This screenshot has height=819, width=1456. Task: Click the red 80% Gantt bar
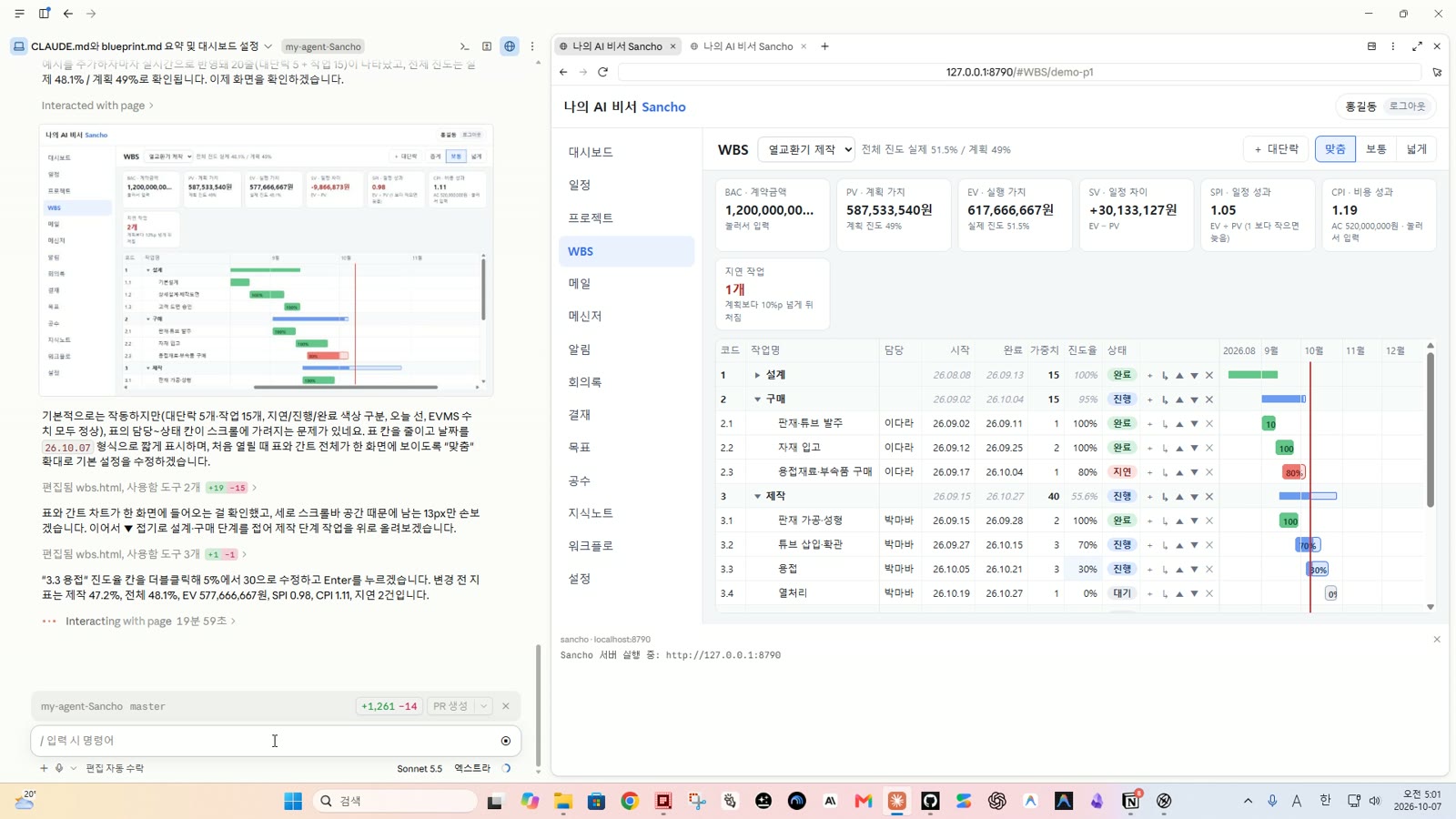tap(1293, 472)
